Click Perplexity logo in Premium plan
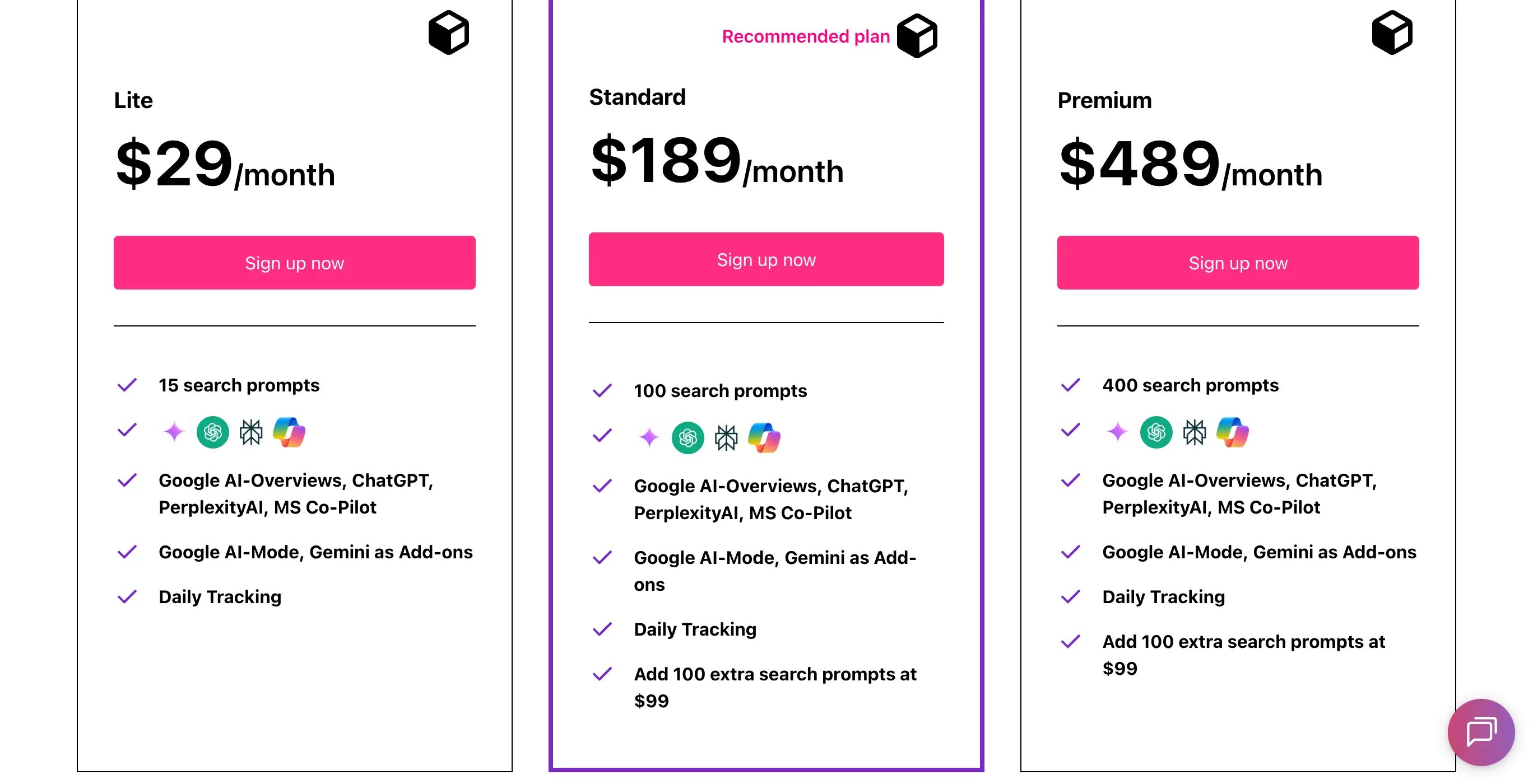This screenshot has height=784, width=1533. click(x=1195, y=432)
